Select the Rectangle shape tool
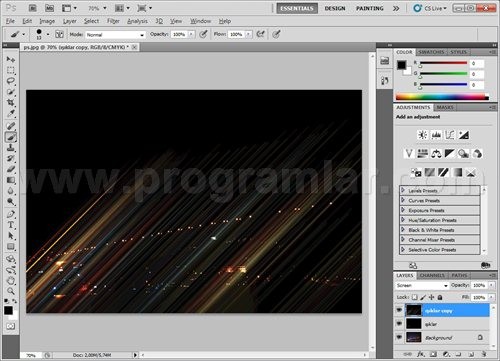 point(11,247)
